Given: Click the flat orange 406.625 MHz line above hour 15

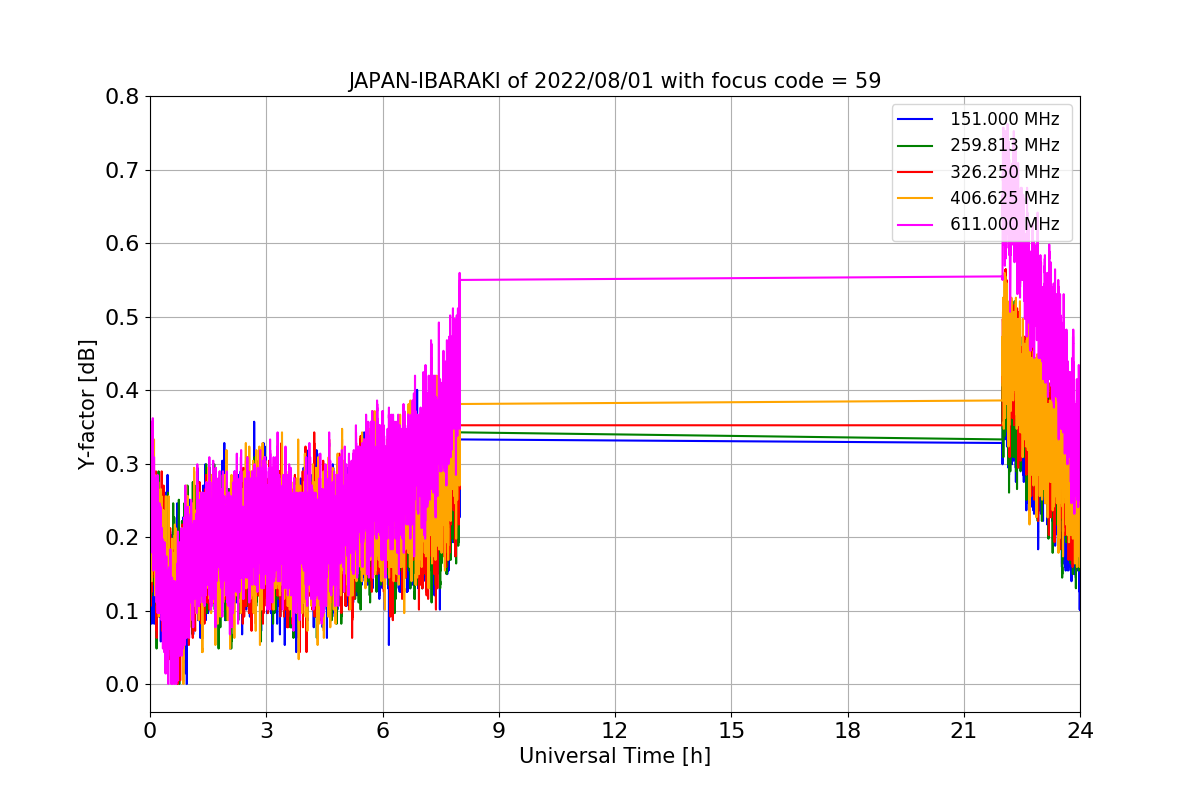Looking at the screenshot, I should pos(731,402).
